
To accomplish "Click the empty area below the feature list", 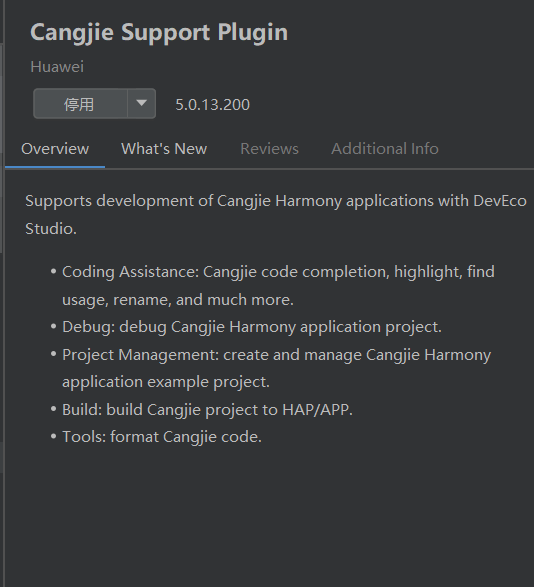I will (x=270, y=517).
